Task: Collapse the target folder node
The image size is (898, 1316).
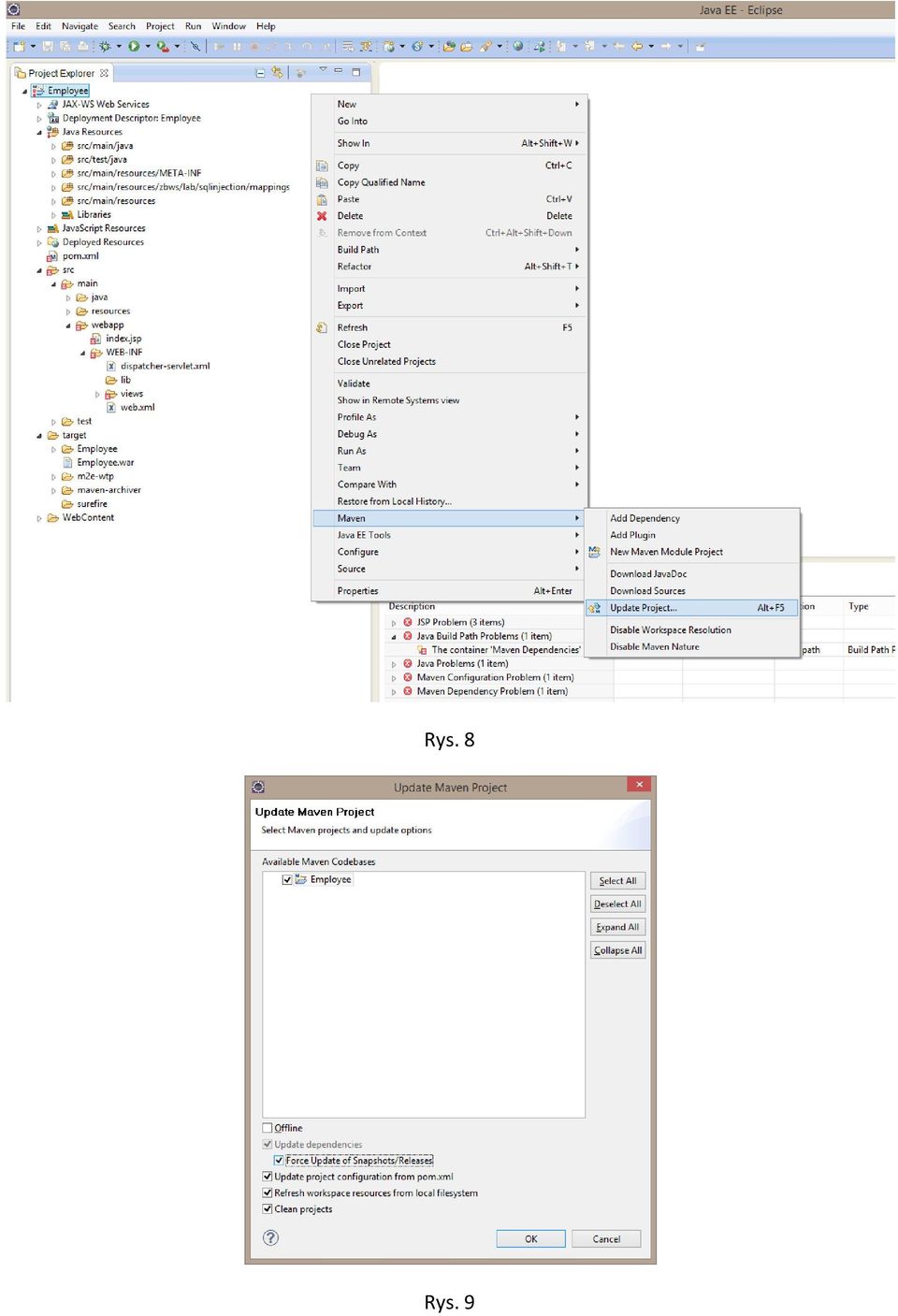Action: pyautogui.click(x=39, y=436)
